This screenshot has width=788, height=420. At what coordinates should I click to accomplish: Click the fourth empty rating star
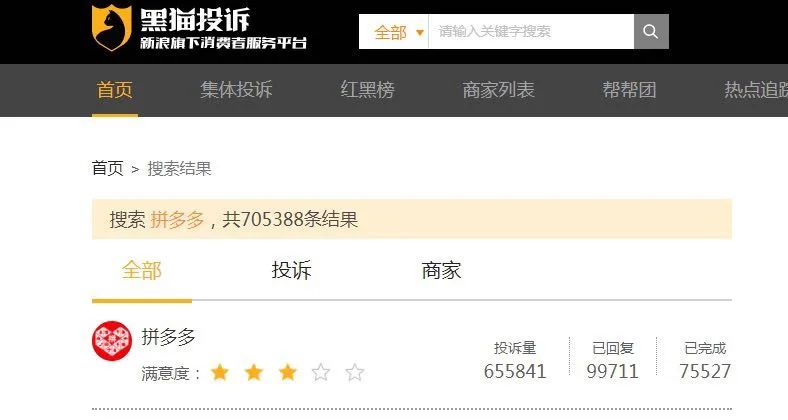pyautogui.click(x=321, y=373)
